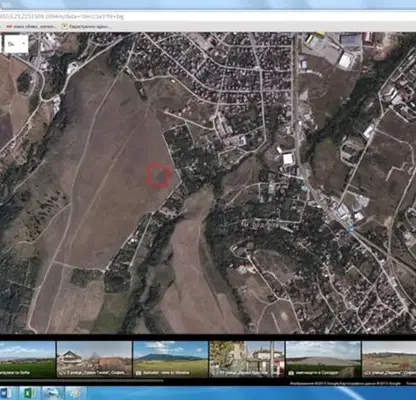
Task: Open the picture viewer taskbar icon
Action: pyautogui.click(x=52, y=393)
